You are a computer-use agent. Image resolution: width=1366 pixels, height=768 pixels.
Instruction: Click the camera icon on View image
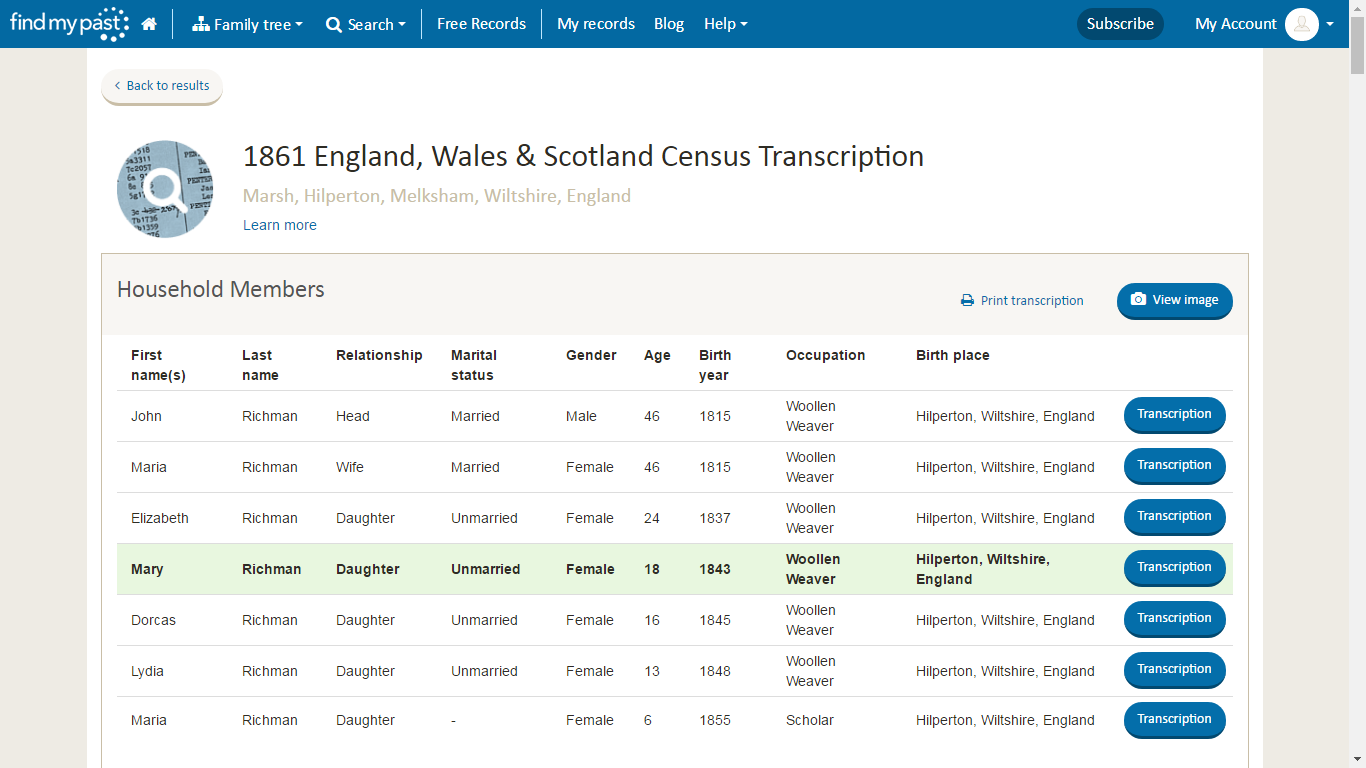[1138, 300]
